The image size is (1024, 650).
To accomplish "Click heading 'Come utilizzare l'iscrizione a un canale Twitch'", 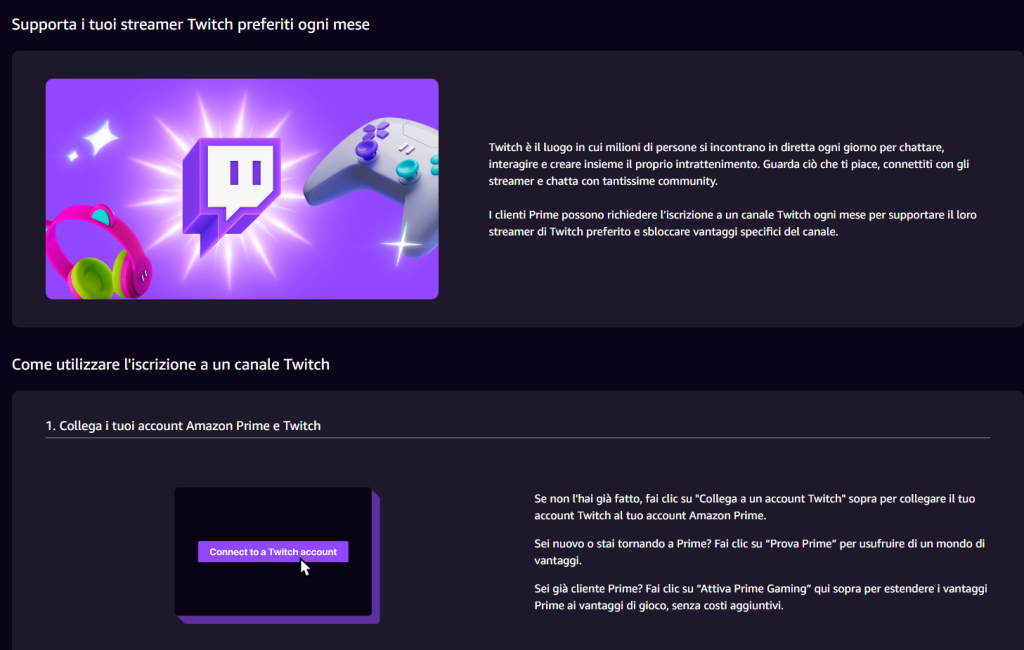I will pos(170,364).
